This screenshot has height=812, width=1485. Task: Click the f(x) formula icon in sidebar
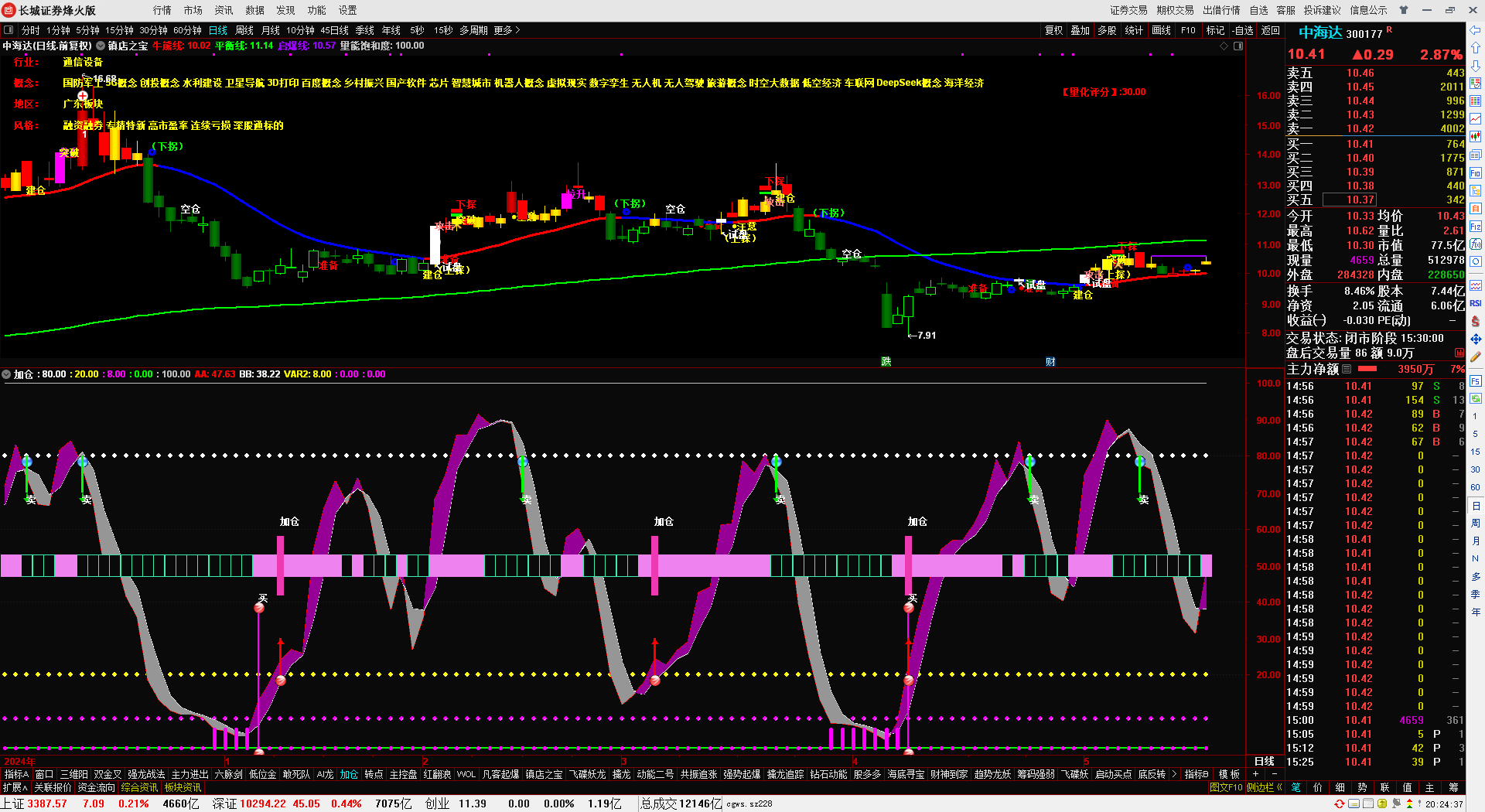coord(1476,244)
